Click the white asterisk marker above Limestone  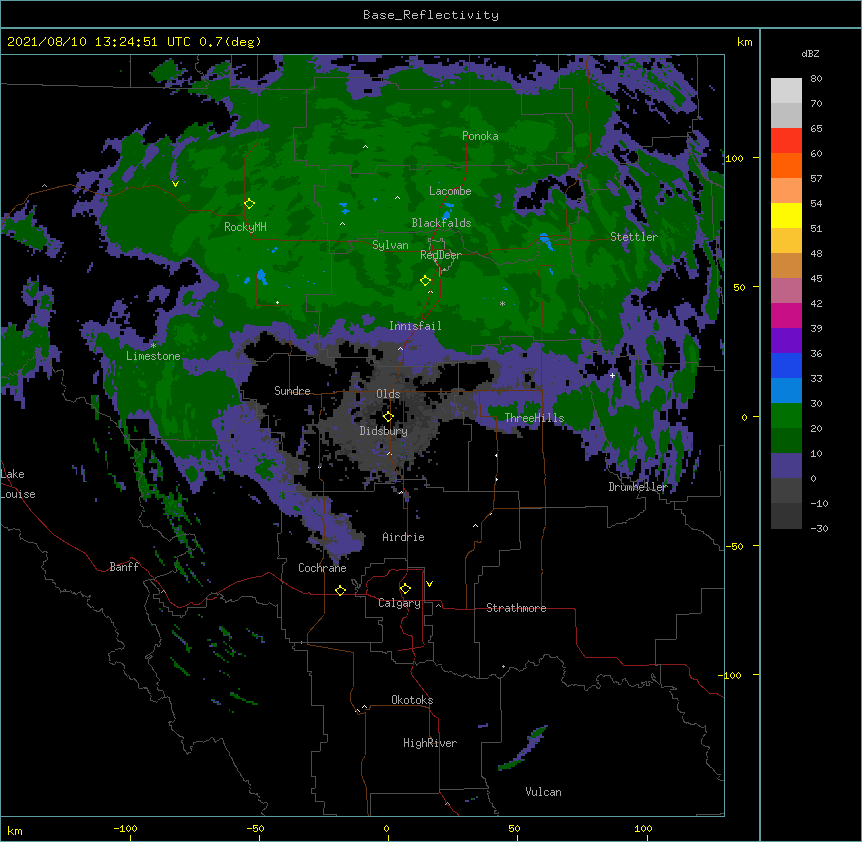point(153,345)
